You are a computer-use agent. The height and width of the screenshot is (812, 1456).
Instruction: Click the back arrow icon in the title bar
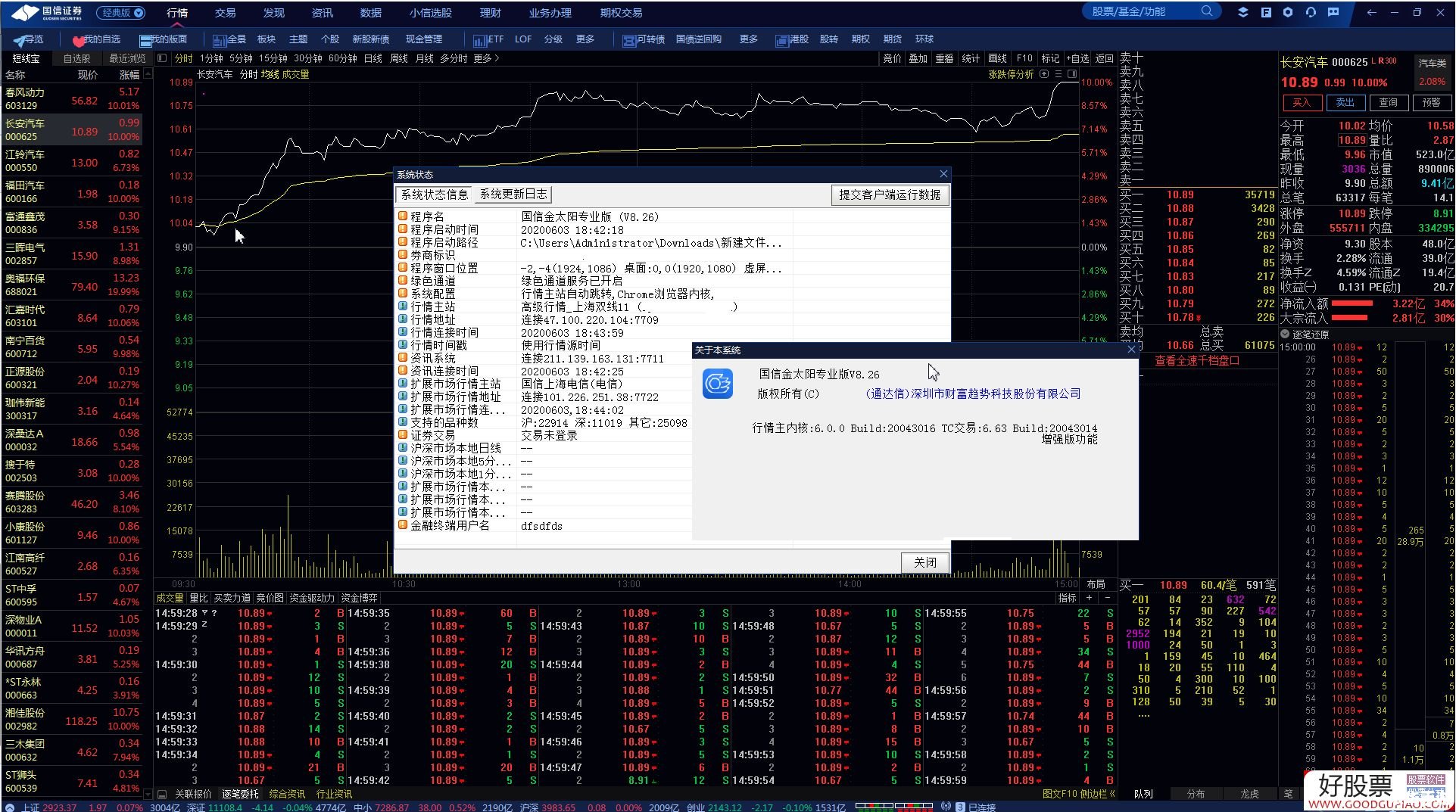1372,12
